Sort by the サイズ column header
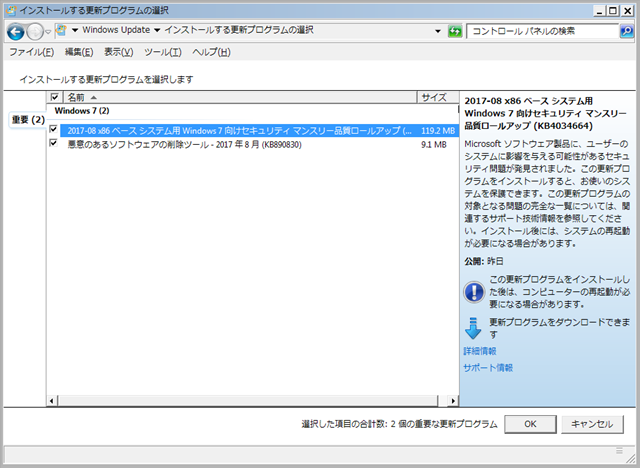Image resolution: width=640 pixels, height=468 pixels. point(437,97)
